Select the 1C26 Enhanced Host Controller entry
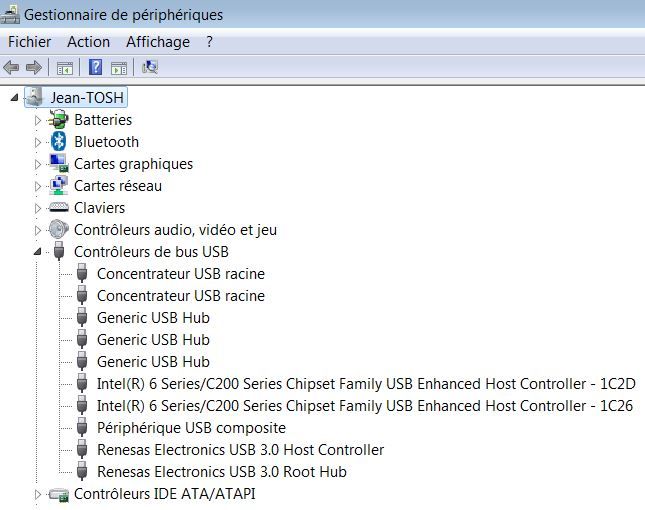This screenshot has width=645, height=510. (x=365, y=406)
